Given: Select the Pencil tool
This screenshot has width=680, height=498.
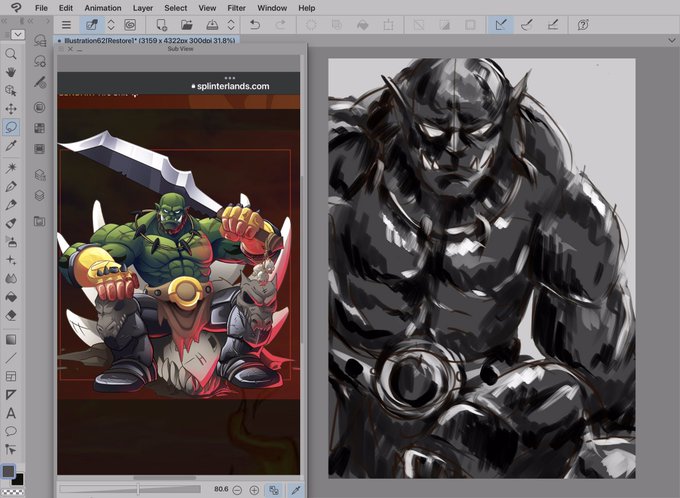Looking at the screenshot, I should pos(11,205).
